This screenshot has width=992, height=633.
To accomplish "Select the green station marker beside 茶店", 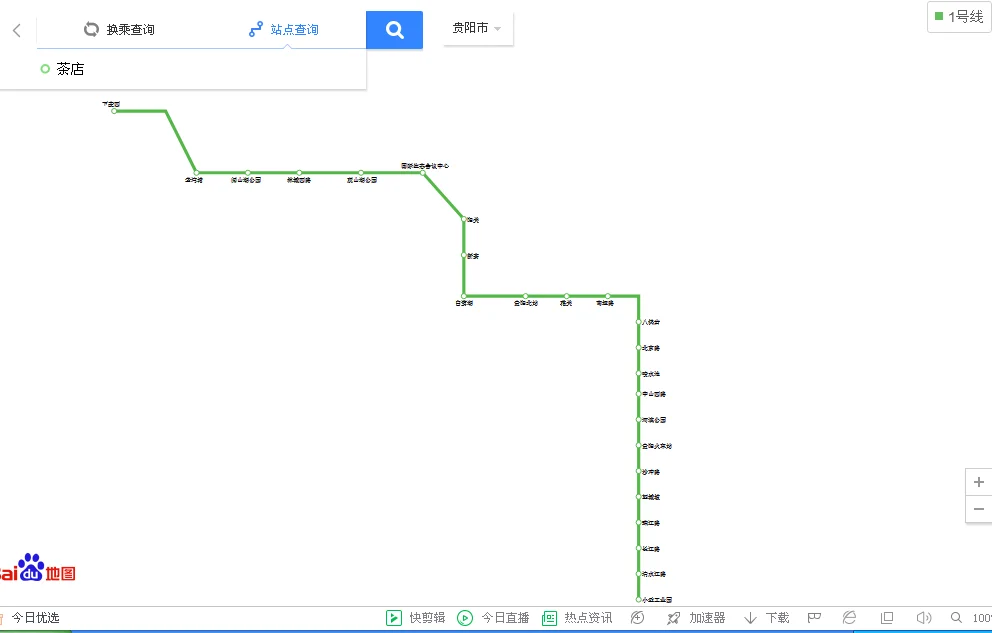I will point(43,68).
